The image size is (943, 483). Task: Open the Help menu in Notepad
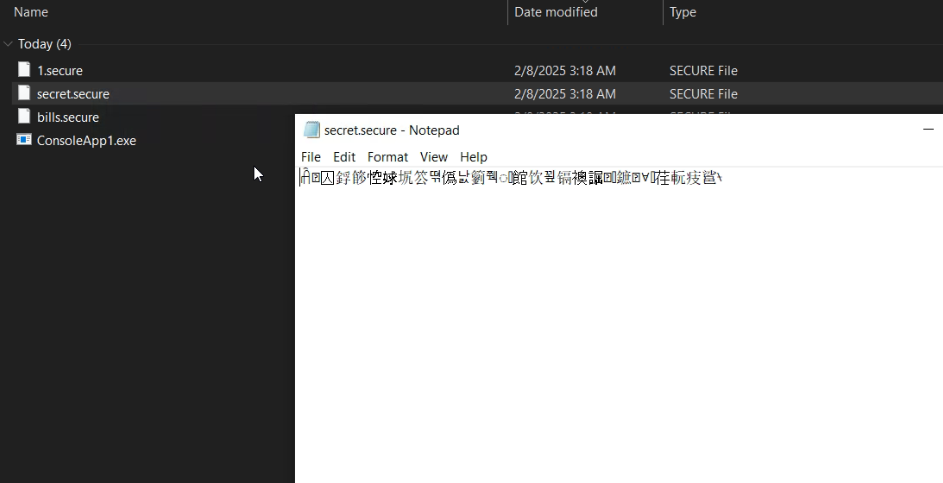pyautogui.click(x=474, y=157)
